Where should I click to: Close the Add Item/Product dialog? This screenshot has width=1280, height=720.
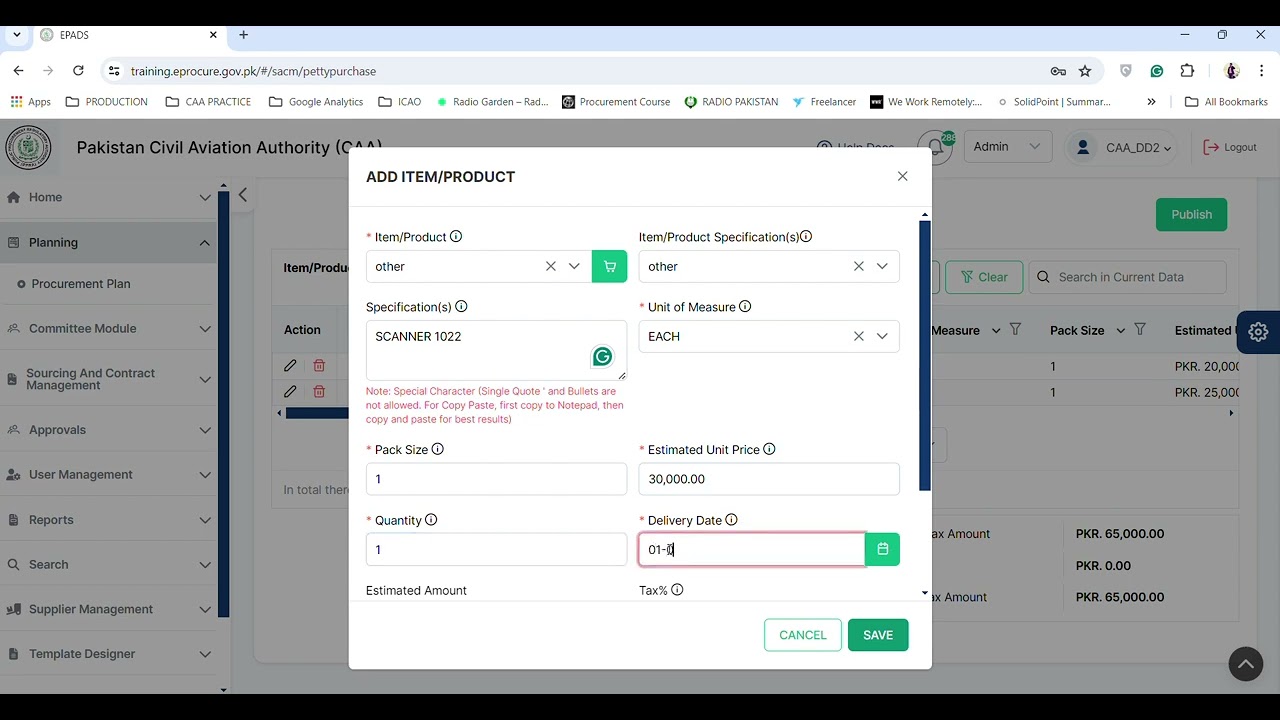pos(902,176)
